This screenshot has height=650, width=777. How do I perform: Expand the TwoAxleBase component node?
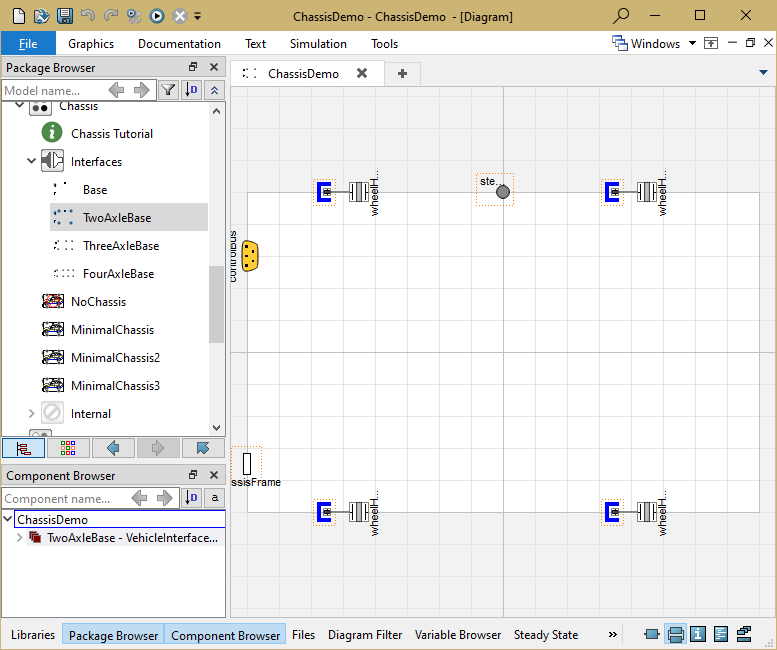coord(20,538)
